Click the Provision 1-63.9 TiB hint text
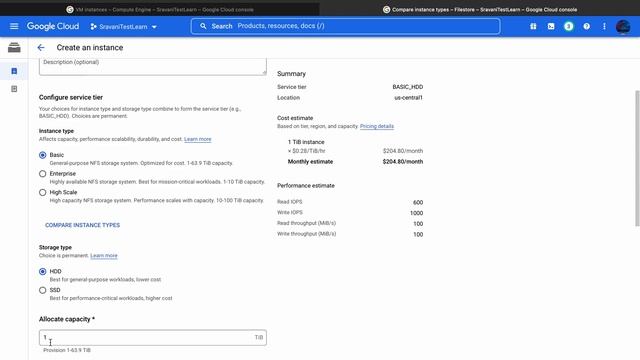640x360 pixels. click(x=67, y=350)
